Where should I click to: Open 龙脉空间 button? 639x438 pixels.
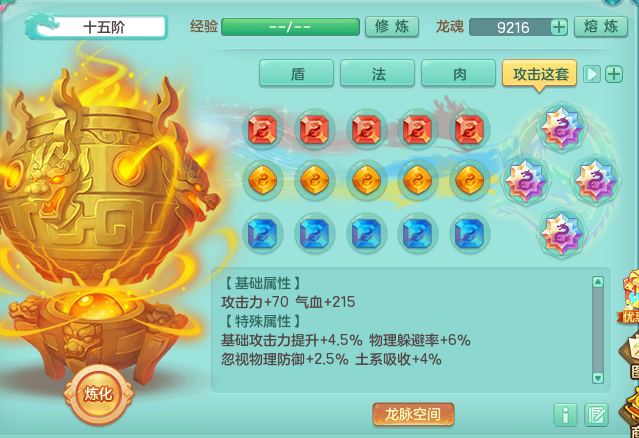coord(413,414)
